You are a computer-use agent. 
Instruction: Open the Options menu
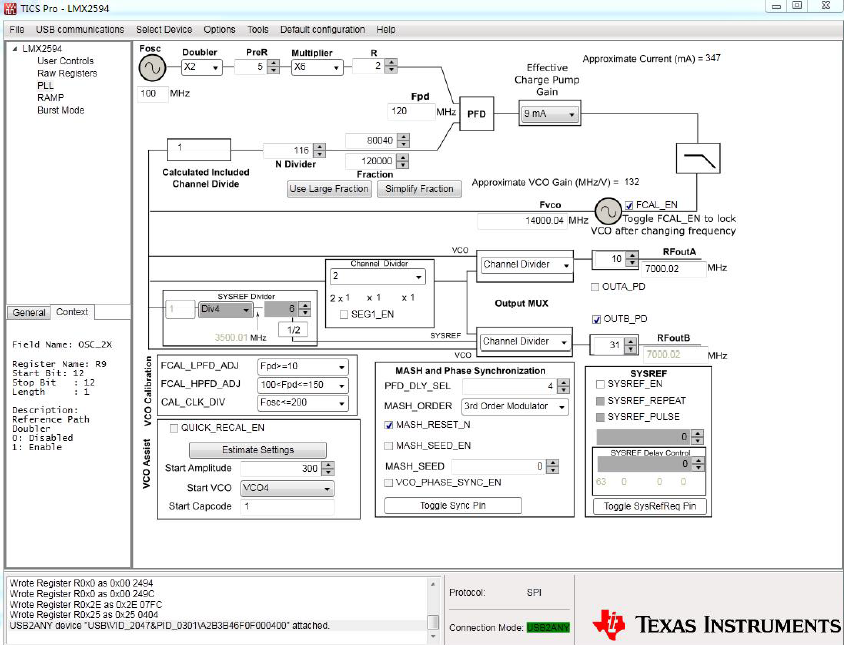coord(219,30)
